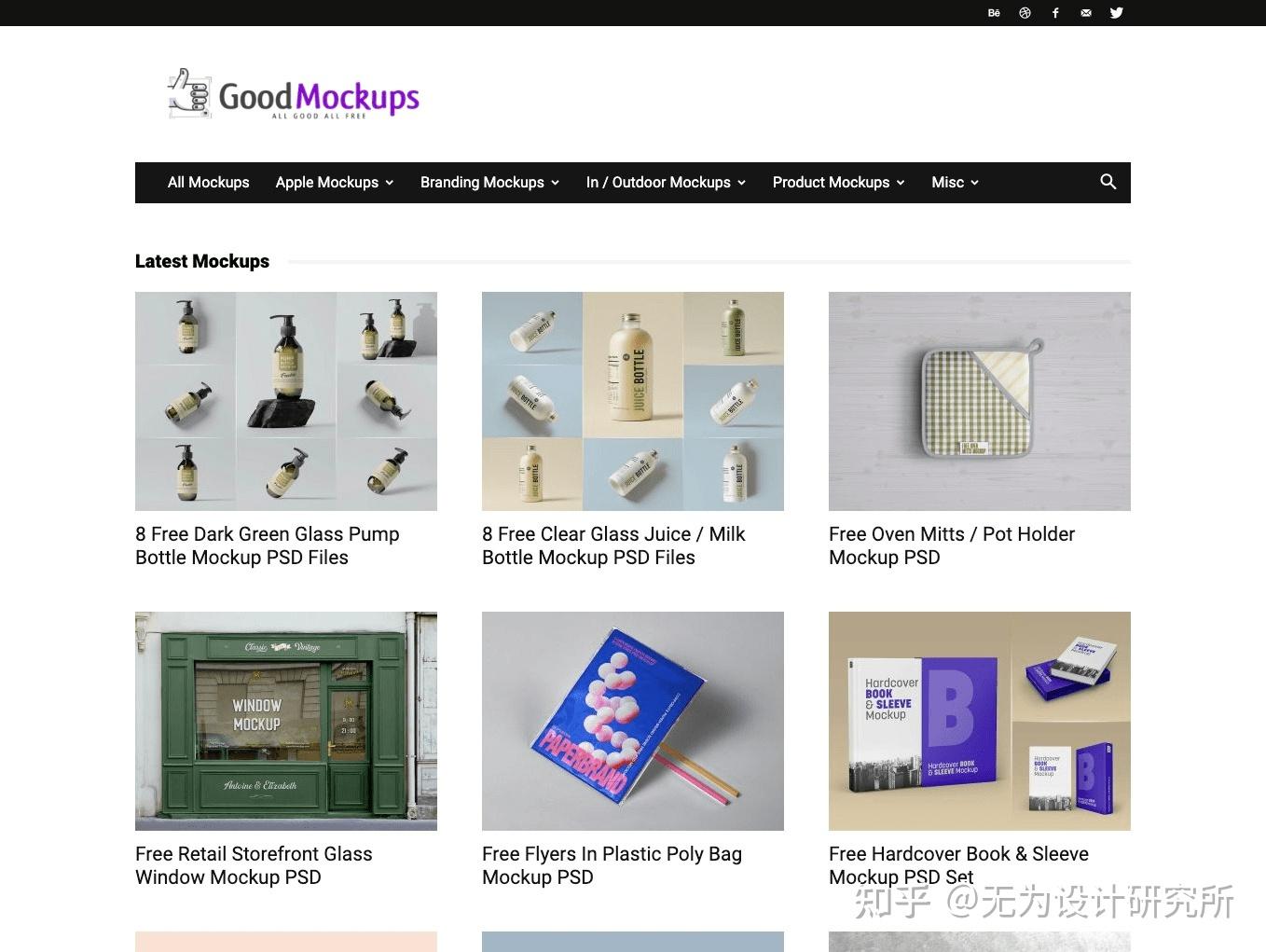
Task: Open the In / Outdoor Mockups dropdown
Action: 666,183
